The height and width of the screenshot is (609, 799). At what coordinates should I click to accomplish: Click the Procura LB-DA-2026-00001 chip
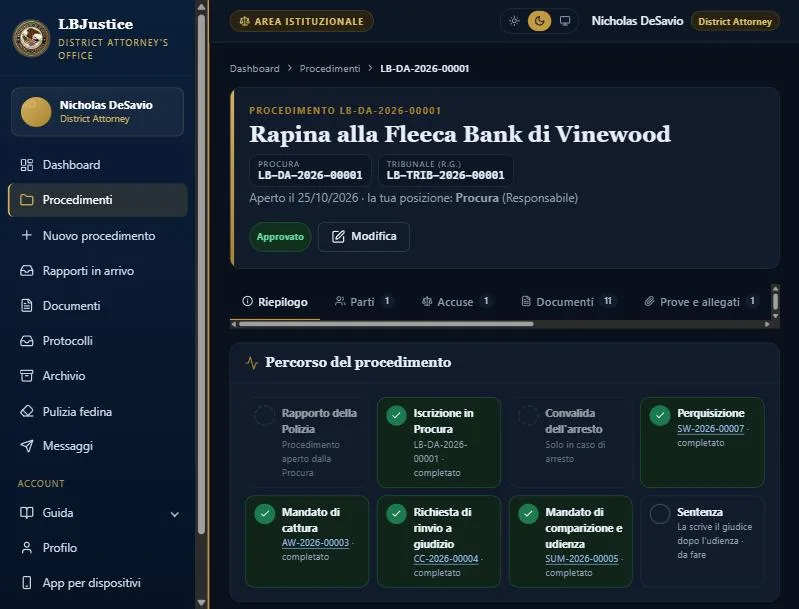tap(310, 170)
